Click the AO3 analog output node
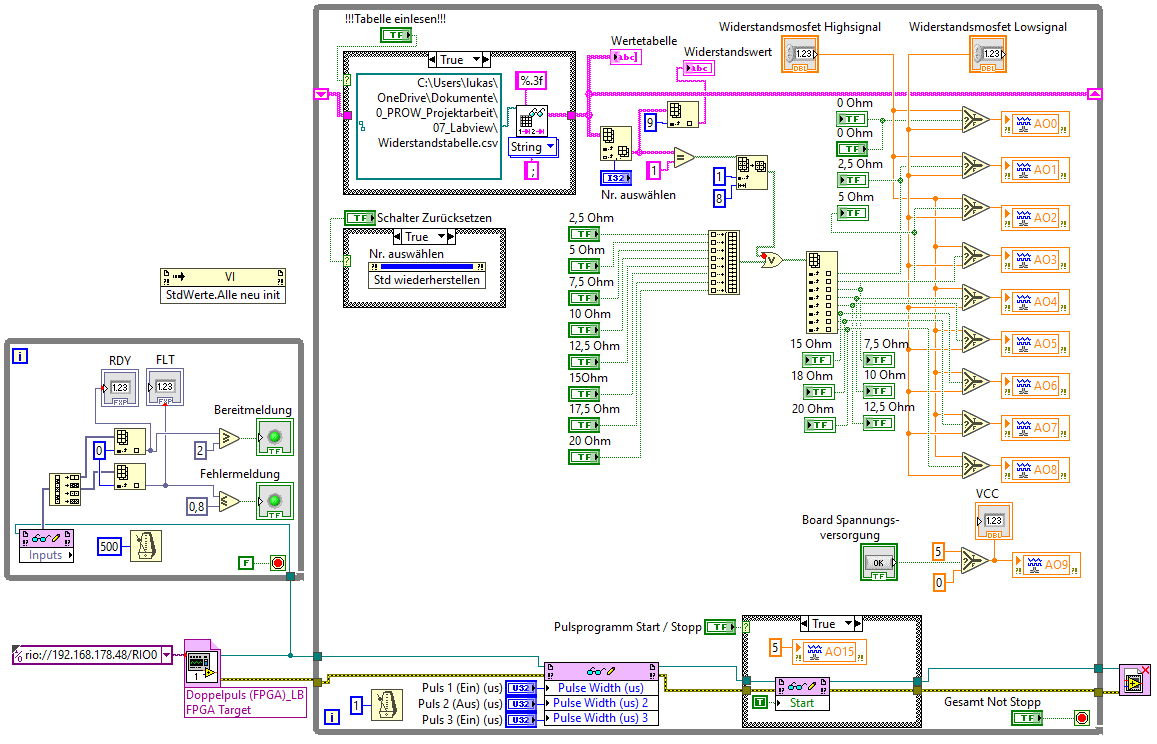The width and height of the screenshot is (1157, 744). pos(1035,260)
